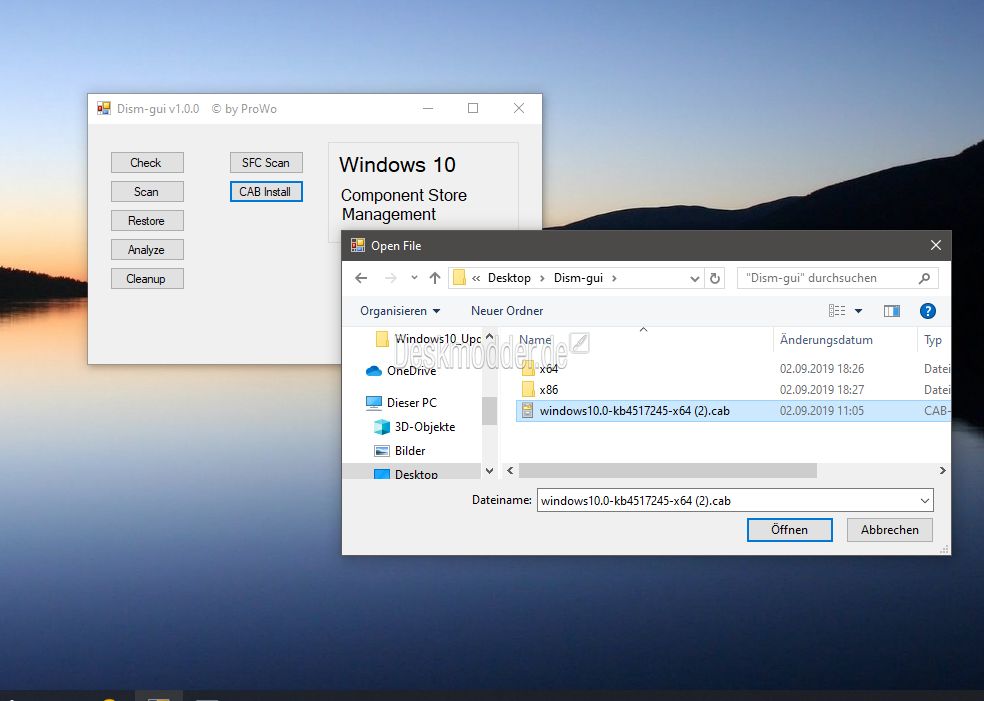Screen dimensions: 984x701
Task: Click the Bilder picture icon
Action: tap(382, 451)
